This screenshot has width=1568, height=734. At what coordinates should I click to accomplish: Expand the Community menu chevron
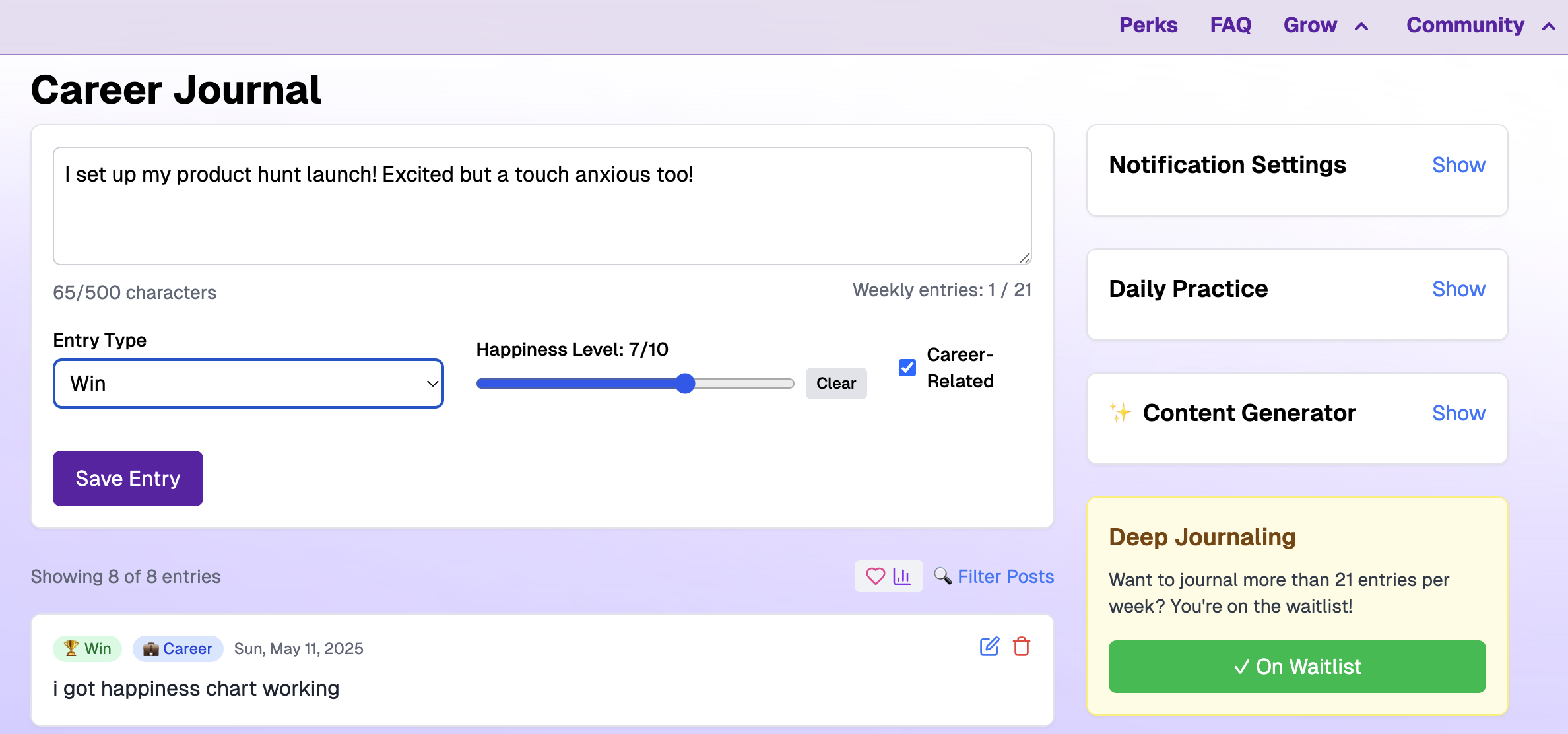pyautogui.click(x=1548, y=27)
